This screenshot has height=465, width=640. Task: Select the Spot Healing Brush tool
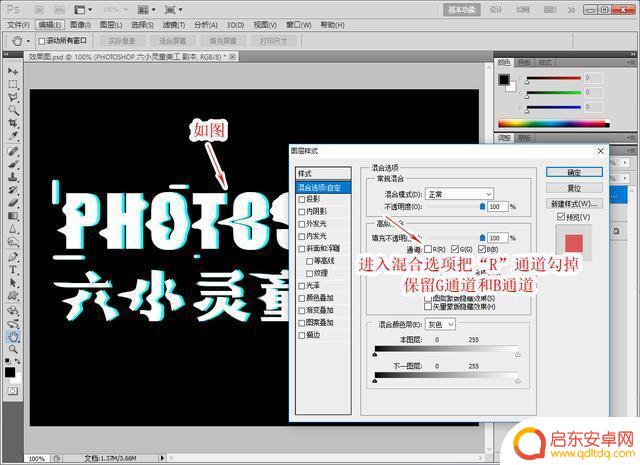coord(13,151)
